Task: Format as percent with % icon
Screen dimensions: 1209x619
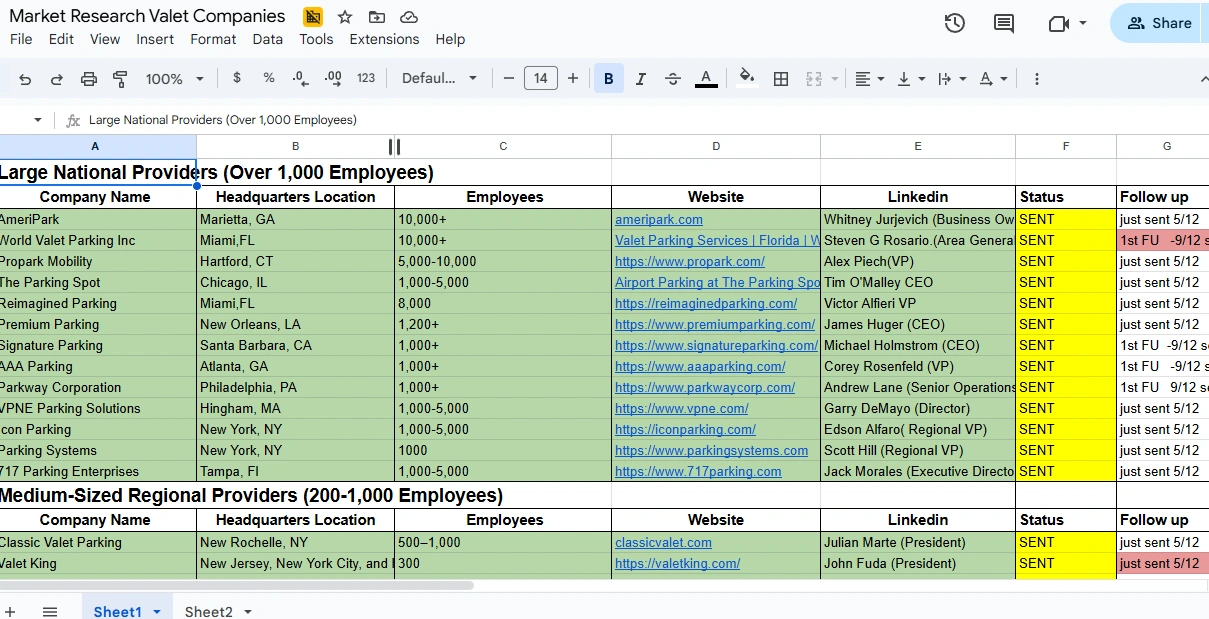Action: point(269,78)
